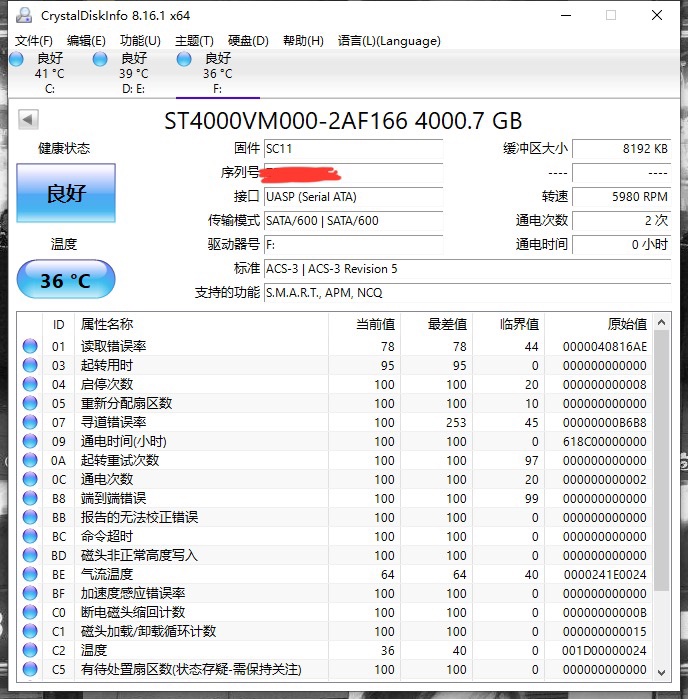
Task: Click the 通电次数 value 2 次
Action: point(622,221)
